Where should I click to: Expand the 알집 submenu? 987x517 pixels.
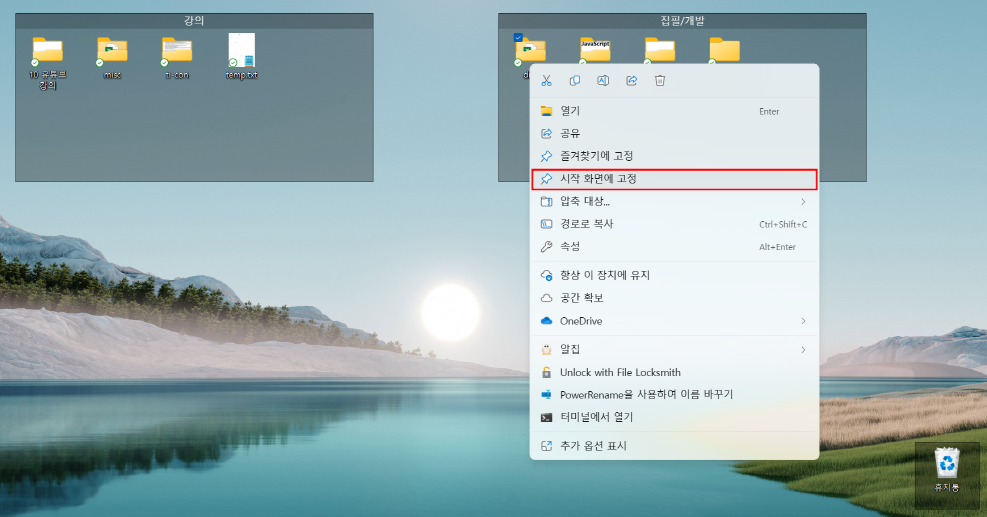[x=674, y=349]
